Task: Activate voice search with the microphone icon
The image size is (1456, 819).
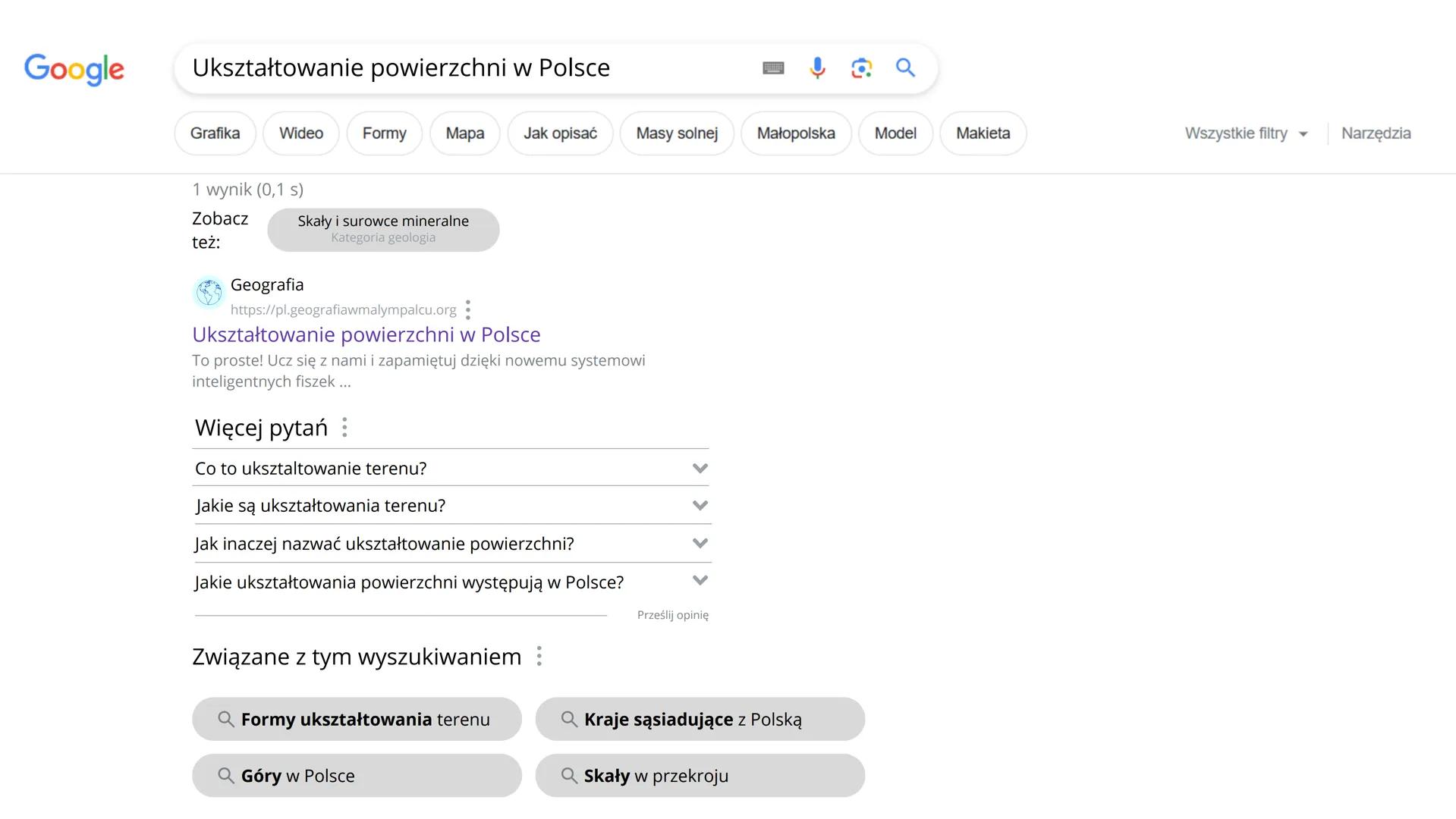Action: coord(817,67)
